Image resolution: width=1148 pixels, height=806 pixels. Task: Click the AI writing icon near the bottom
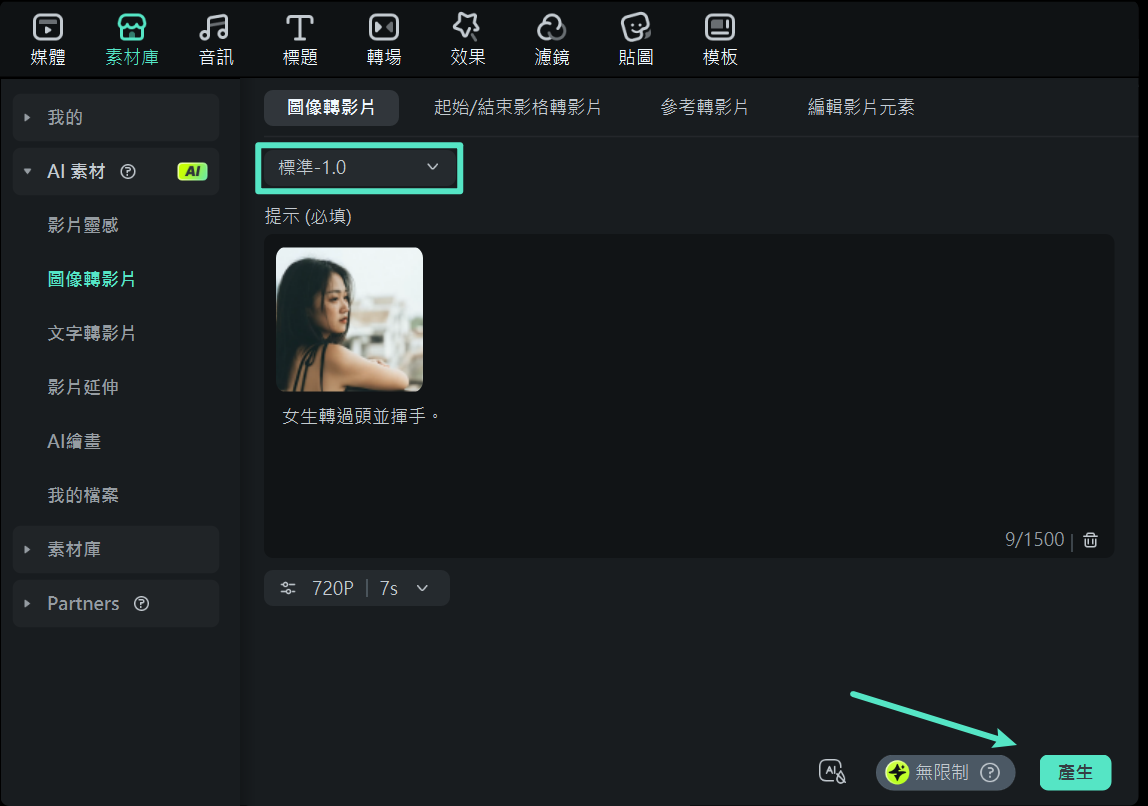(832, 771)
